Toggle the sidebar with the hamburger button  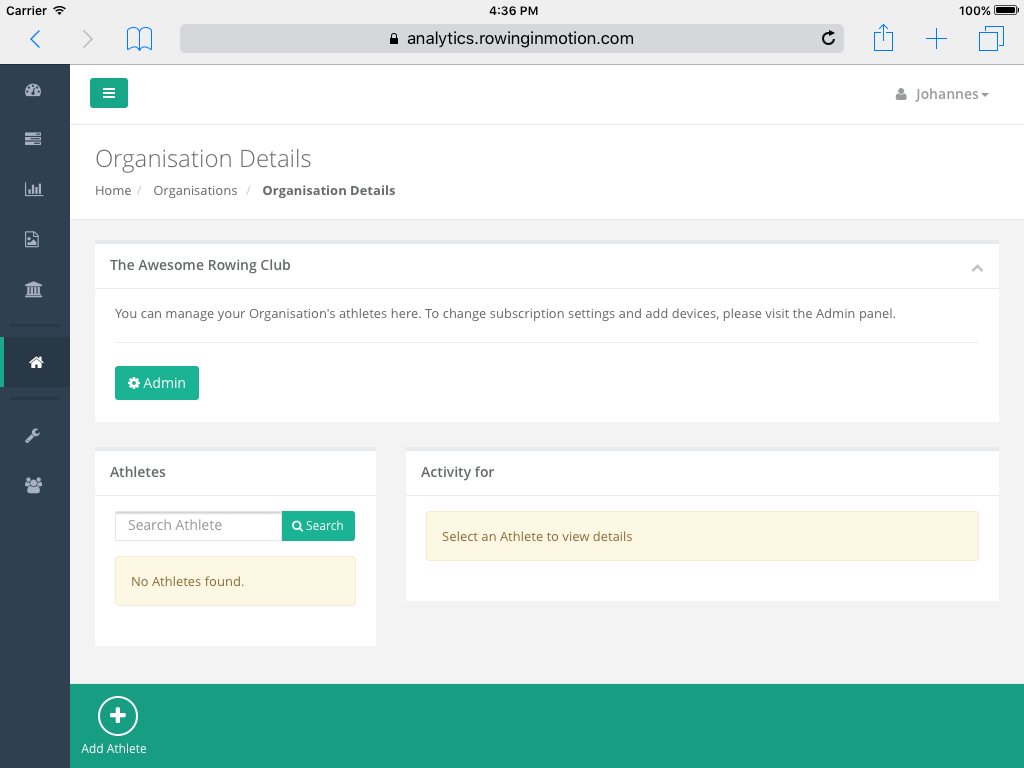[x=109, y=93]
